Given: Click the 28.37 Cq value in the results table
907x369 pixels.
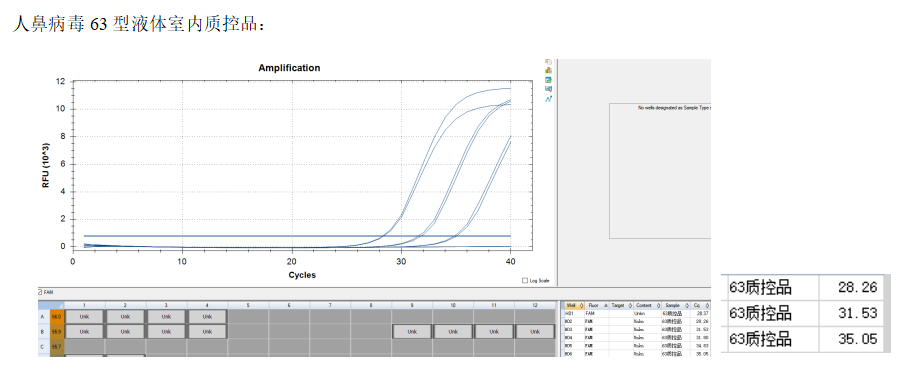Looking at the screenshot, I should 703,313.
